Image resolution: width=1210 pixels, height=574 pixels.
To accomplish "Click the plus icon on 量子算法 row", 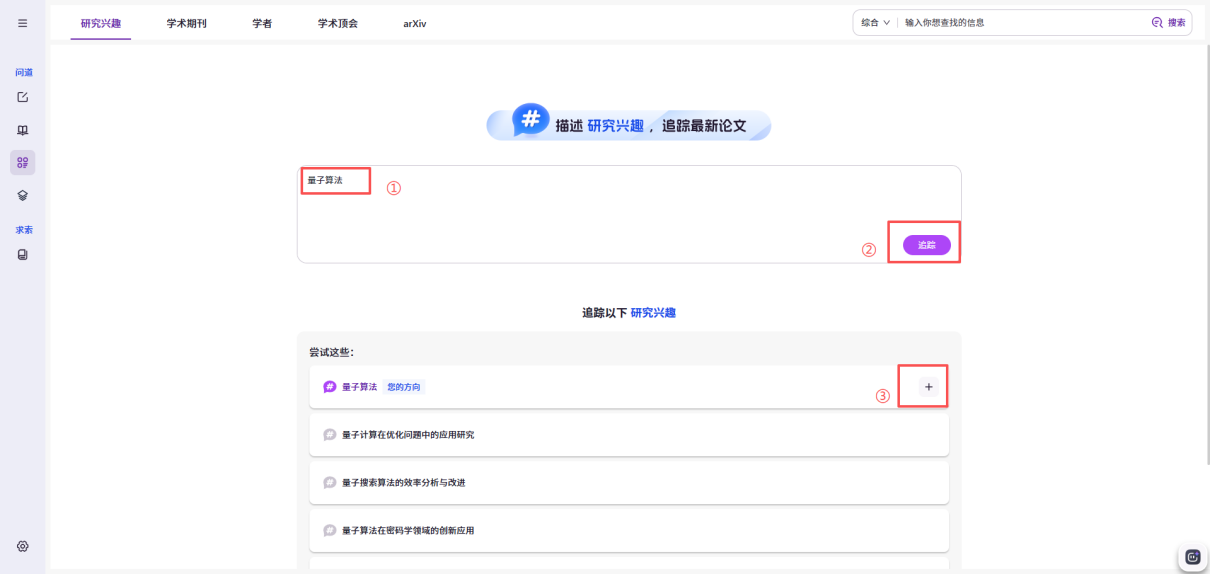I will tap(928, 387).
